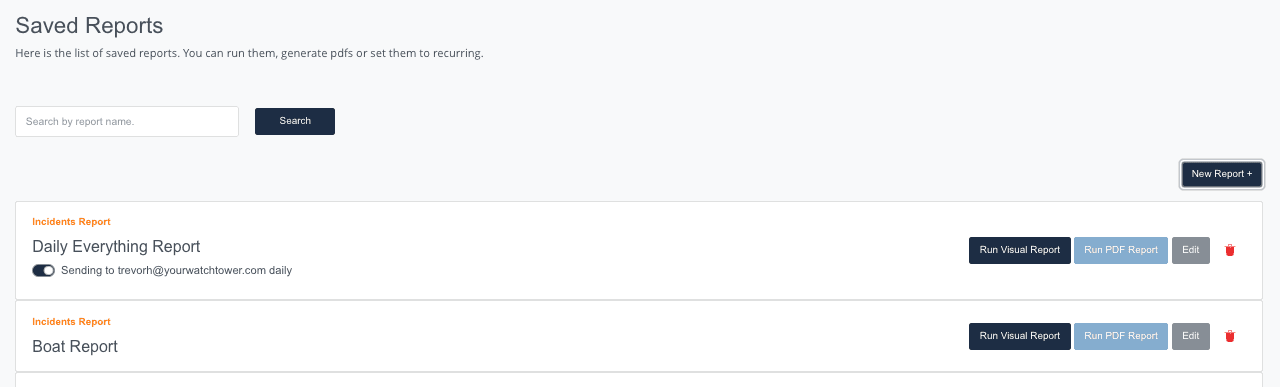
Task: Edit the Daily Everything Report
Action: pyautogui.click(x=1191, y=250)
